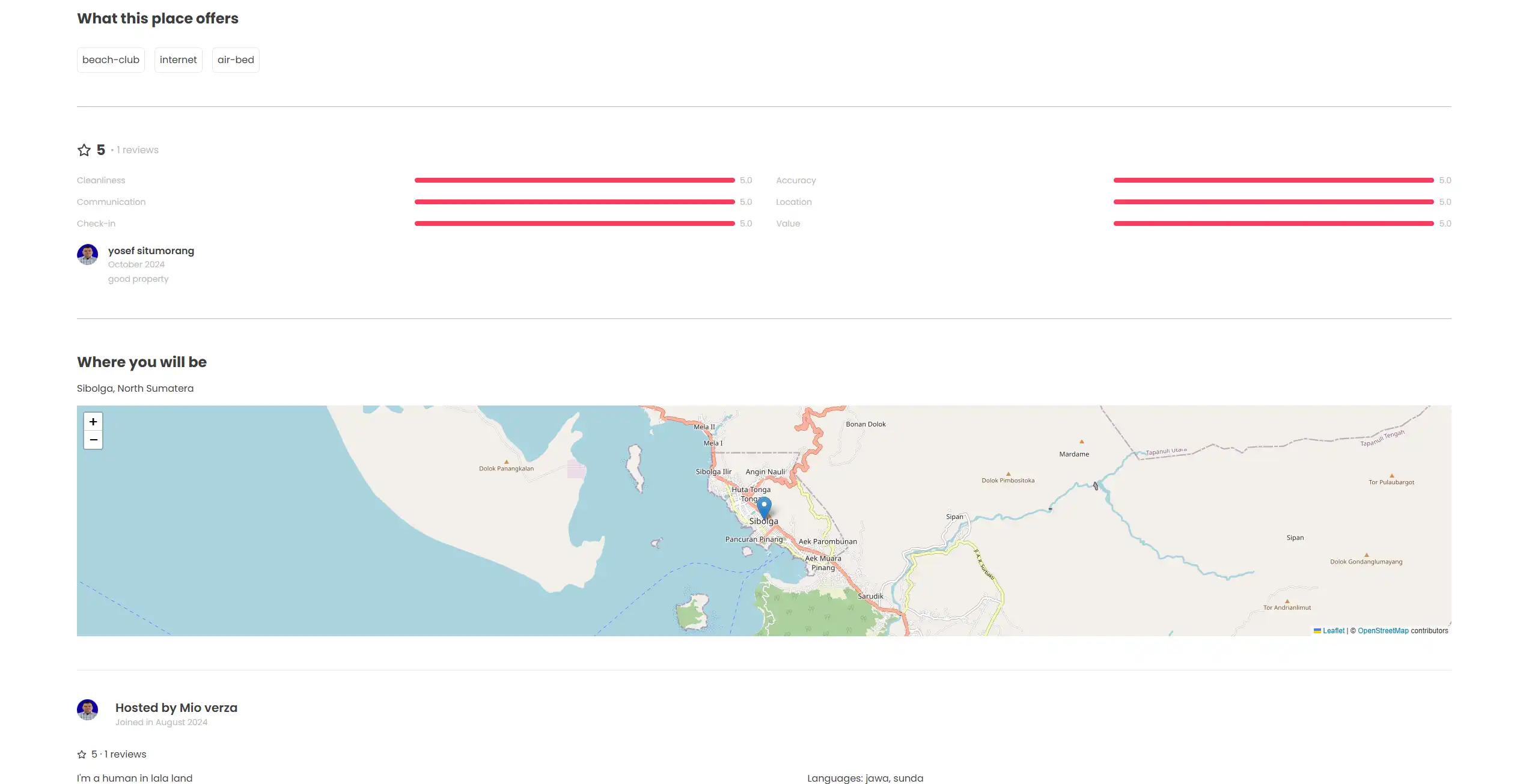Viewport: 1526px width, 784px height.
Task: Click the star icon beside rating 5
Action: pyautogui.click(x=84, y=150)
